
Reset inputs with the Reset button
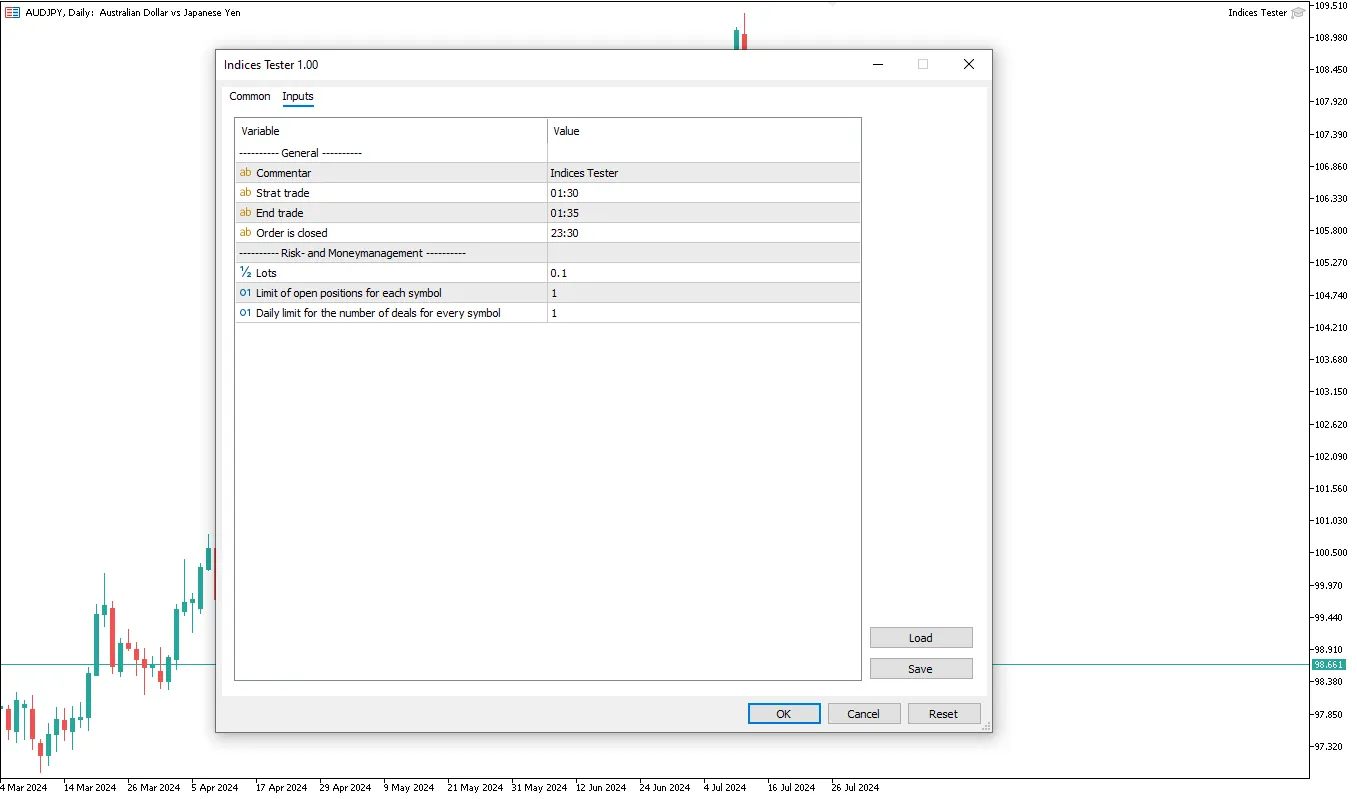[943, 714]
